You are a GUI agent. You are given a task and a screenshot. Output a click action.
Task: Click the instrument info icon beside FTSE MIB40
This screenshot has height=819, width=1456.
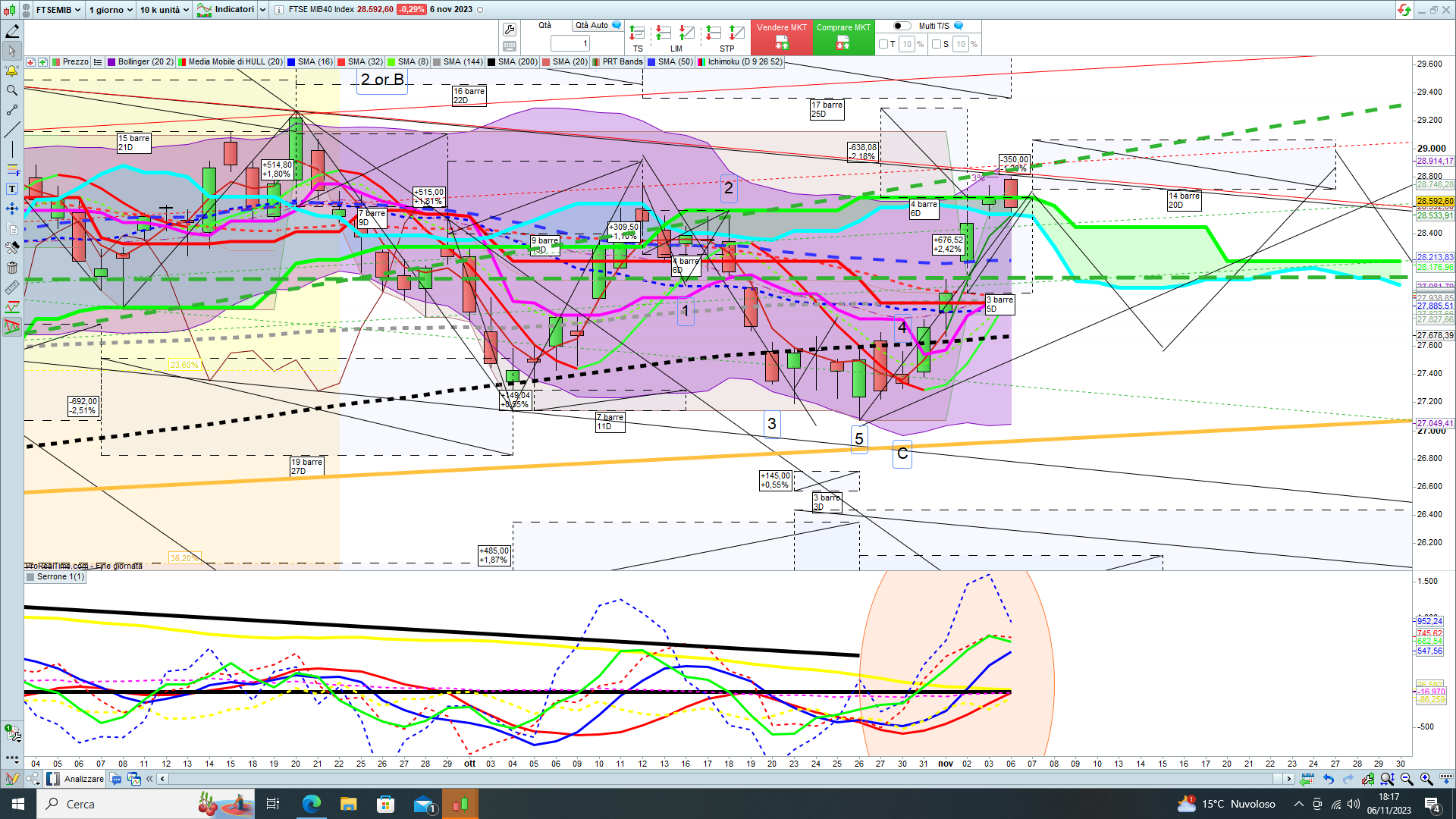point(279,10)
